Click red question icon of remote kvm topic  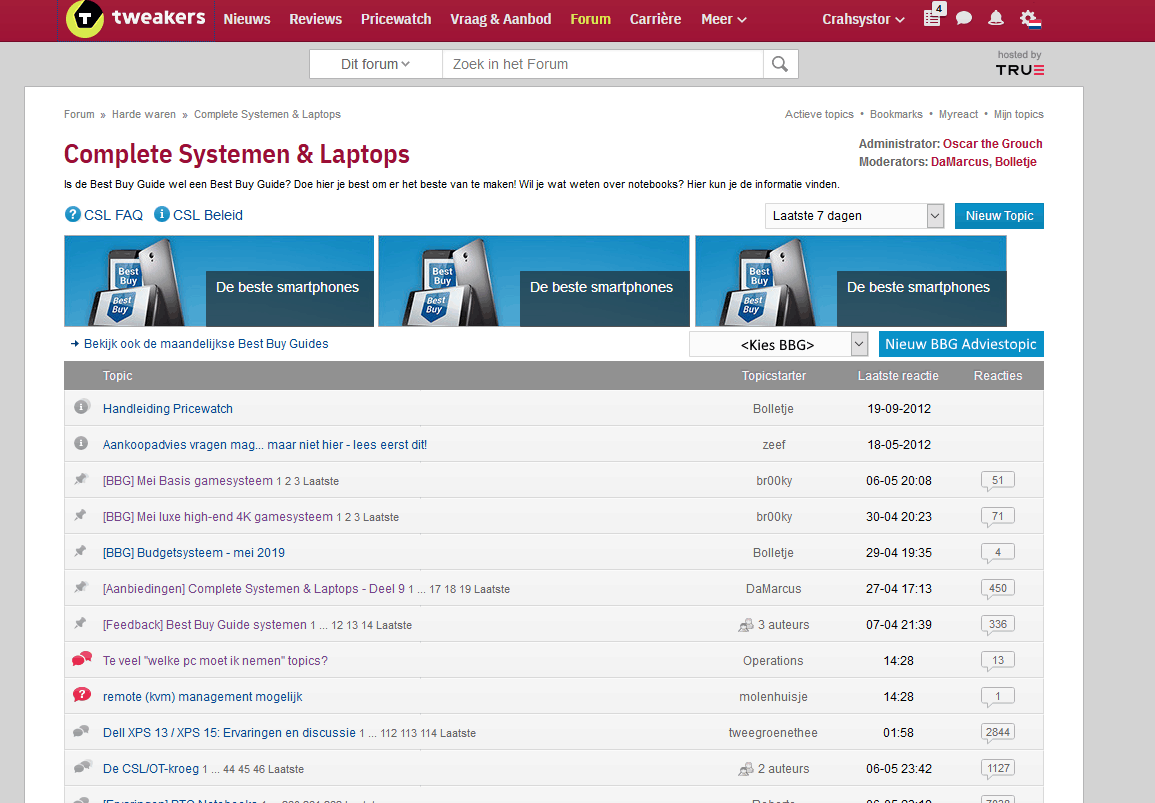82,695
